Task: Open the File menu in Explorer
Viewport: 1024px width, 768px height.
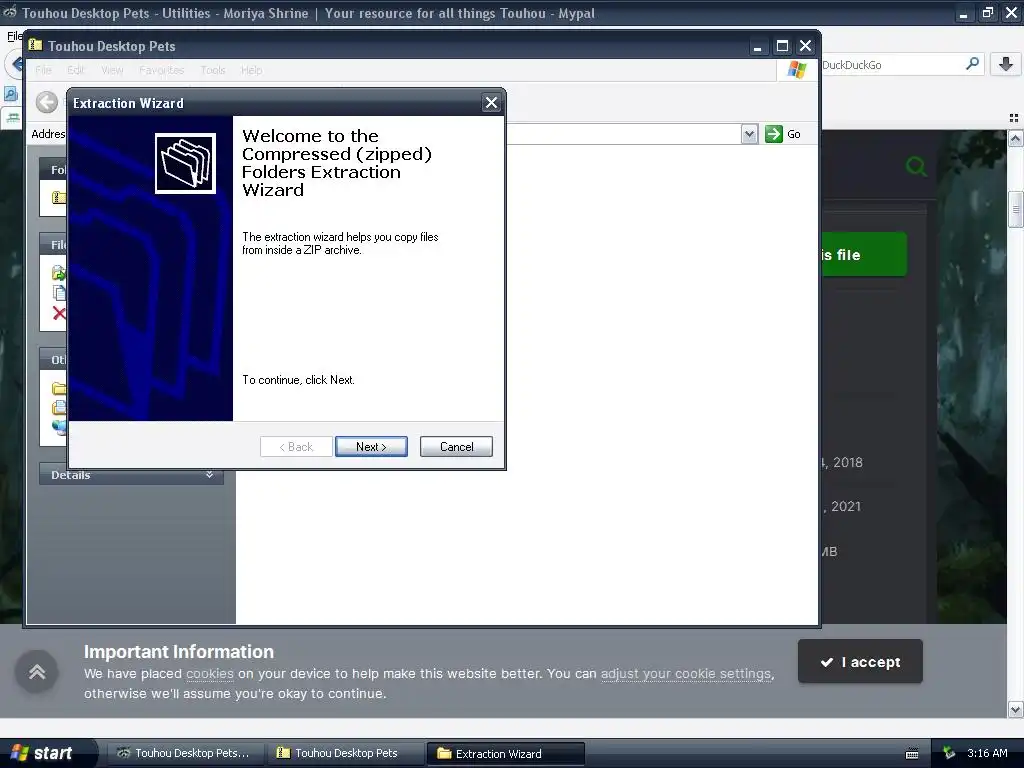Action: pyautogui.click(x=43, y=70)
